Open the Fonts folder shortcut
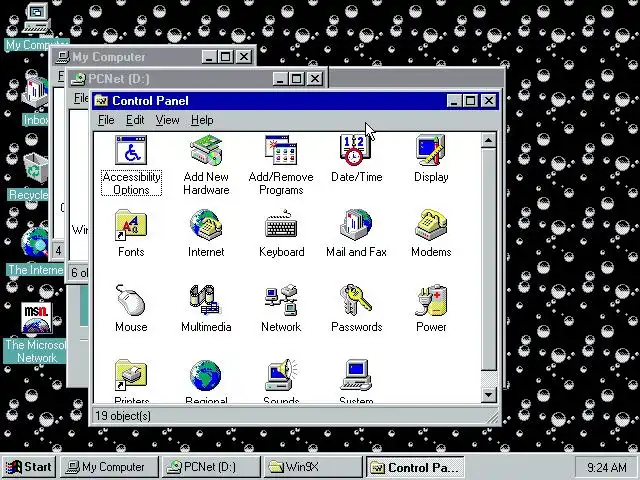Screen dimensions: 640x480 (131, 224)
